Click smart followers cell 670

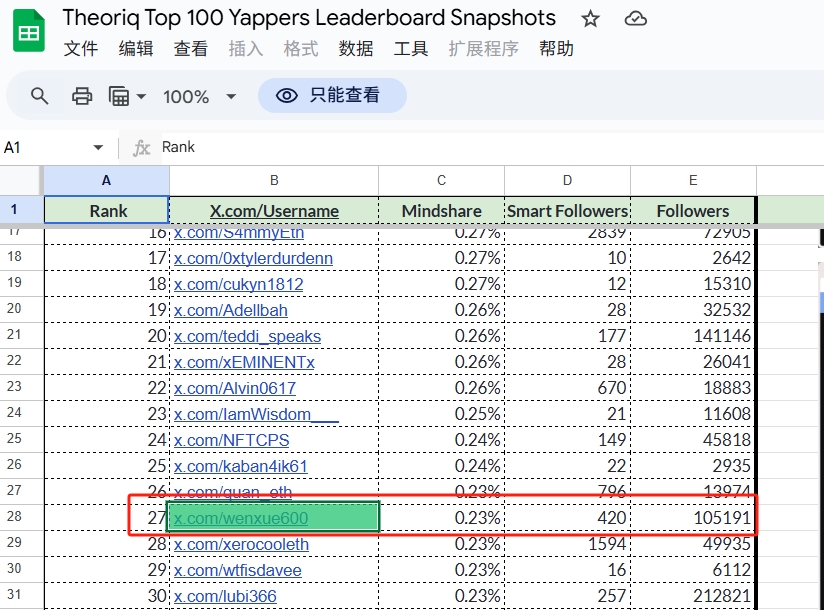click(567, 388)
